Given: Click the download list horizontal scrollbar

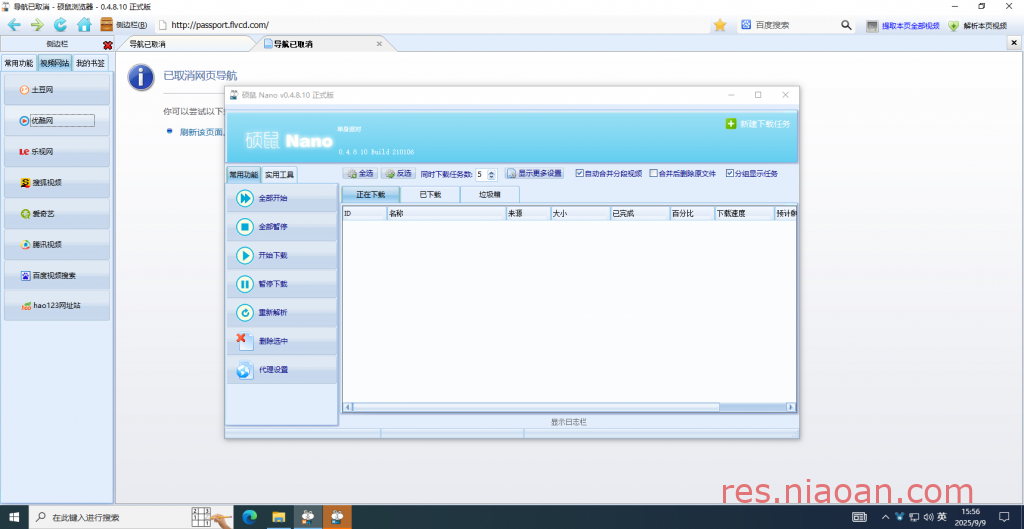Looking at the screenshot, I should click(569, 407).
